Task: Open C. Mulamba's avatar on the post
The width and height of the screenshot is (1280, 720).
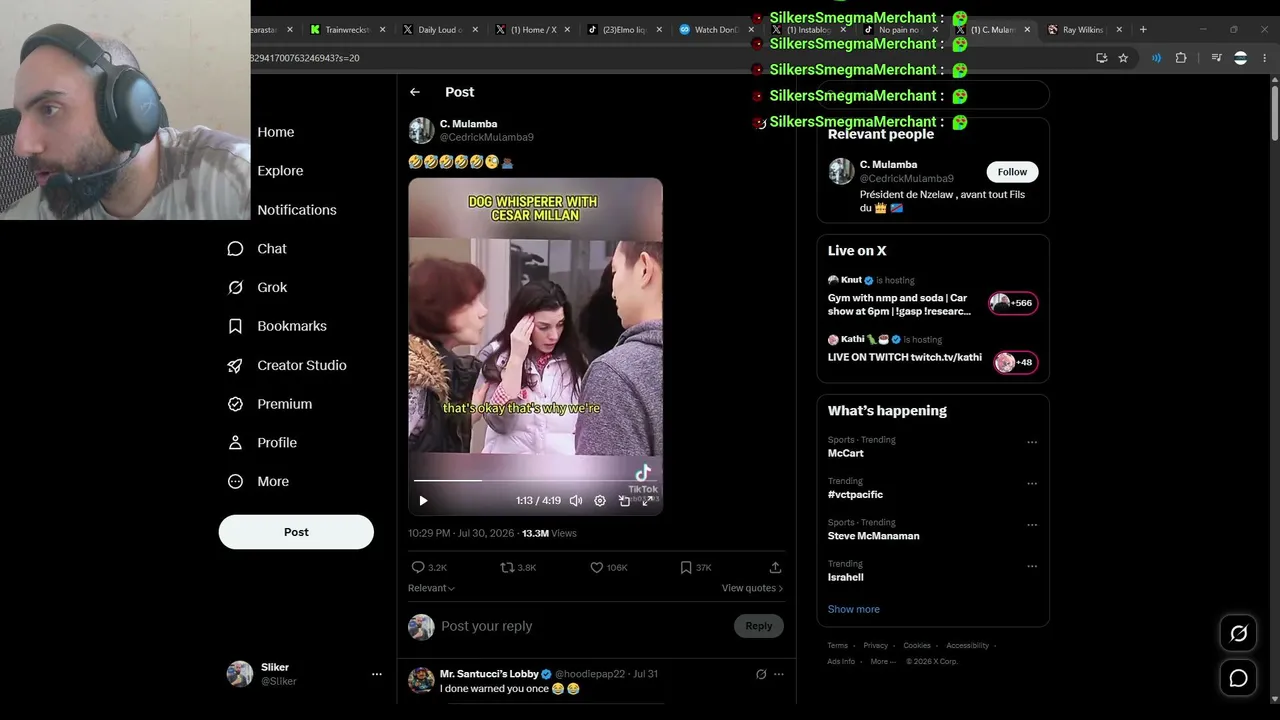Action: 421,130
